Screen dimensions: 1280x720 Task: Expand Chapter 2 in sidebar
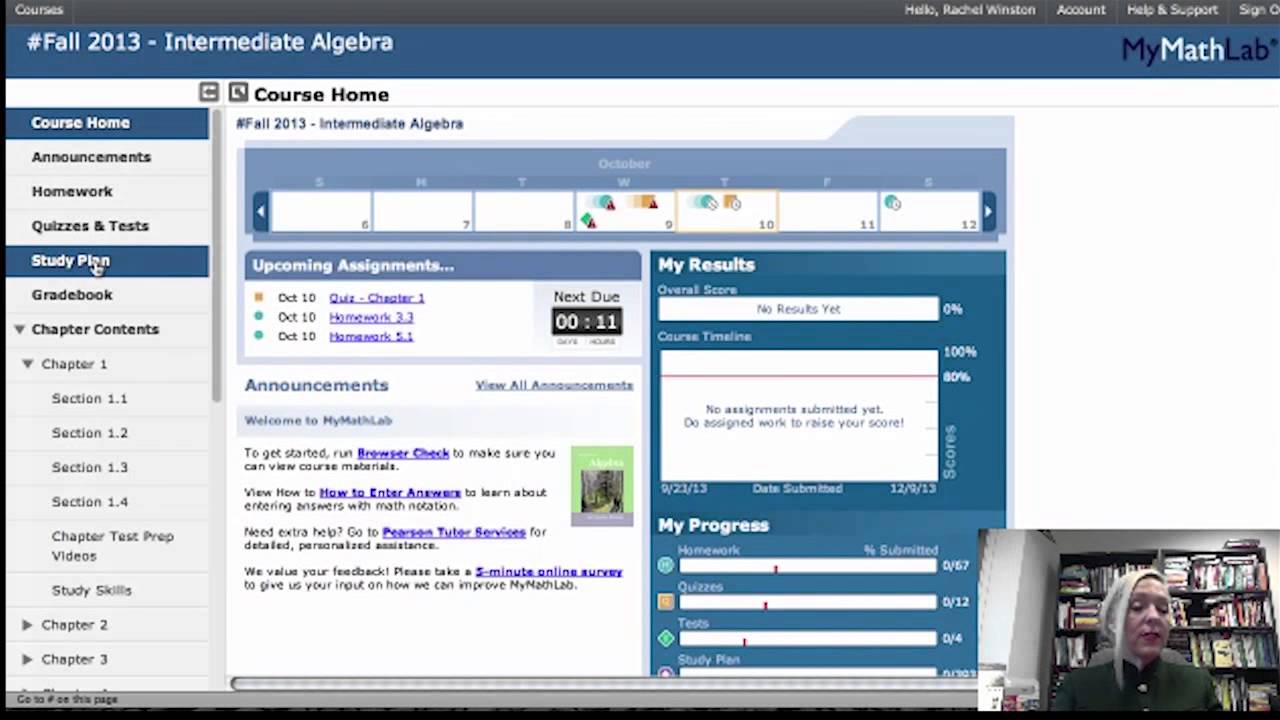[28, 625]
